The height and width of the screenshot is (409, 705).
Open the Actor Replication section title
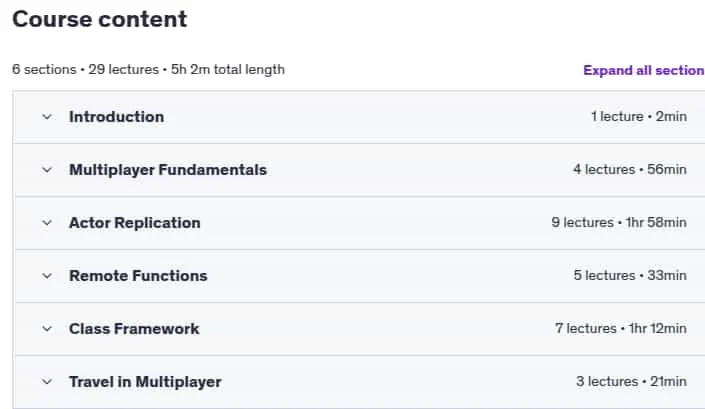134,223
